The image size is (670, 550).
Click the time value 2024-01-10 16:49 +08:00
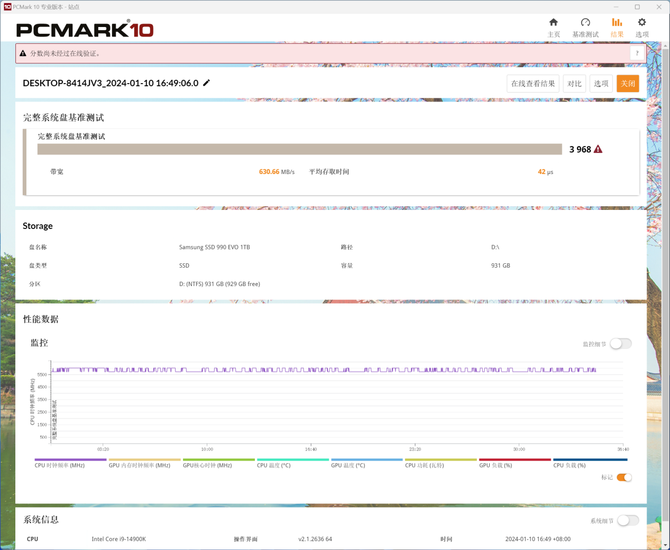coord(538,539)
